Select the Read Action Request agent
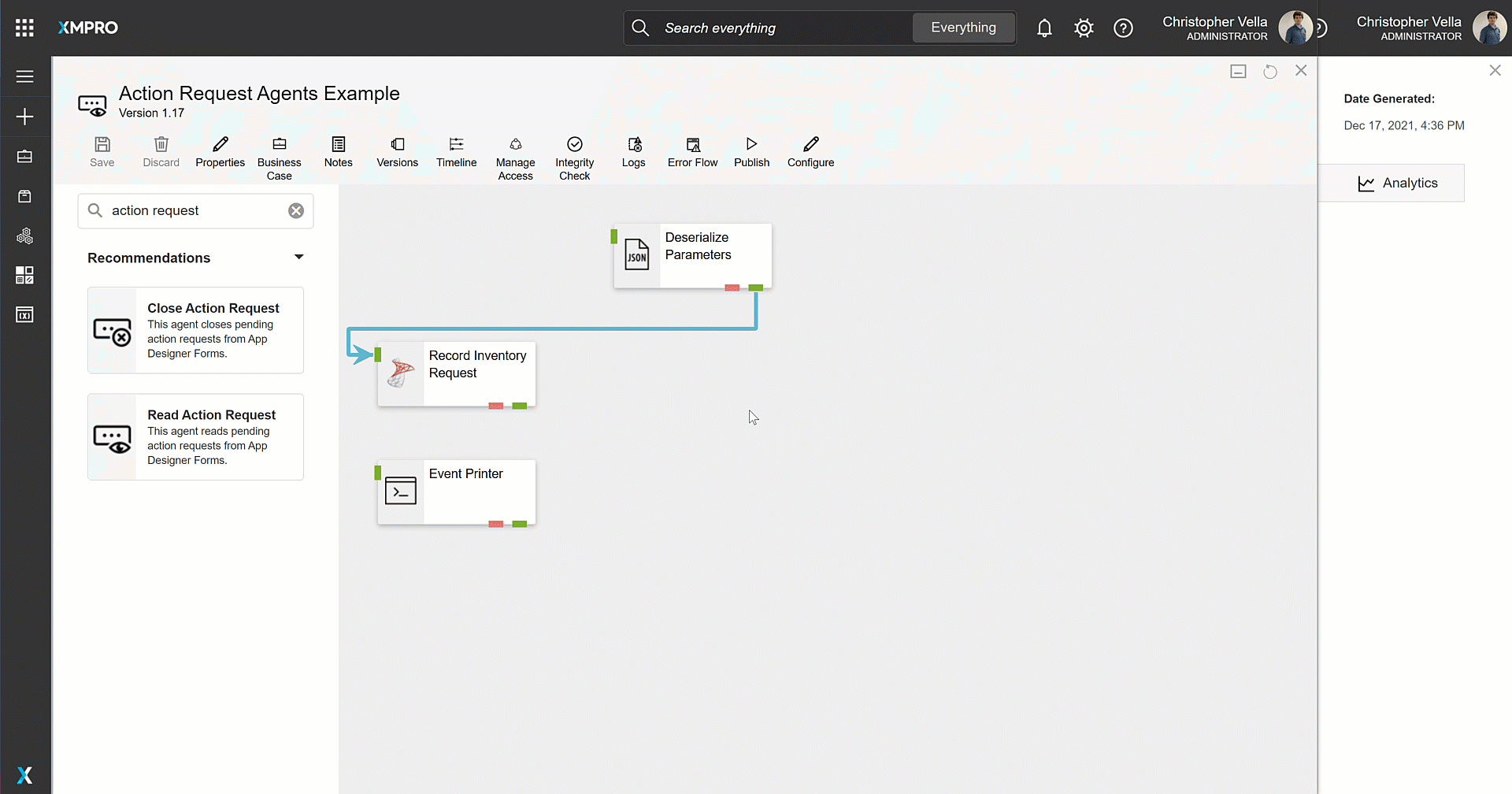 click(195, 437)
